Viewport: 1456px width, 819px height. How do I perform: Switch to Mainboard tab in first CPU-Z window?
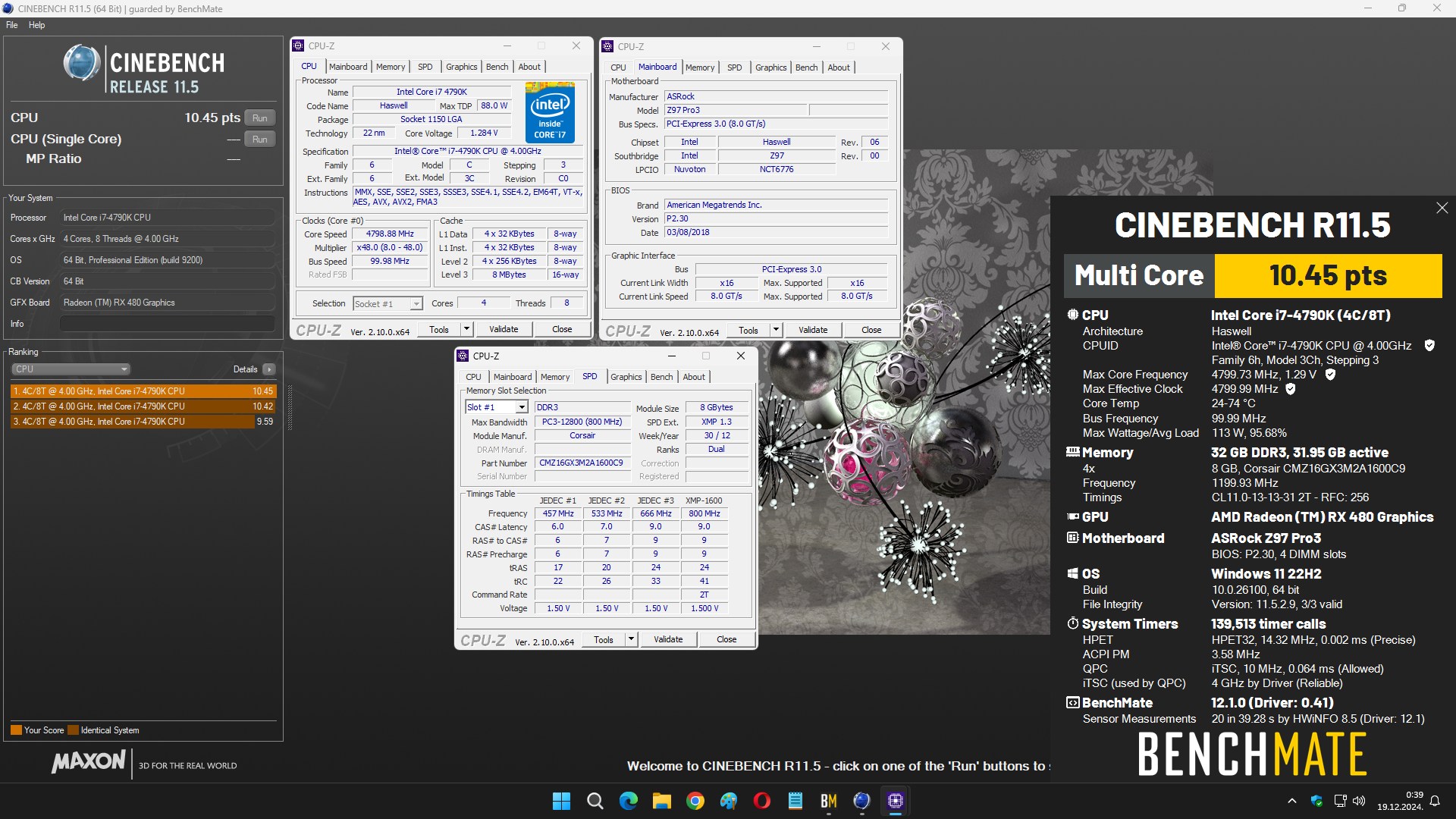(348, 67)
